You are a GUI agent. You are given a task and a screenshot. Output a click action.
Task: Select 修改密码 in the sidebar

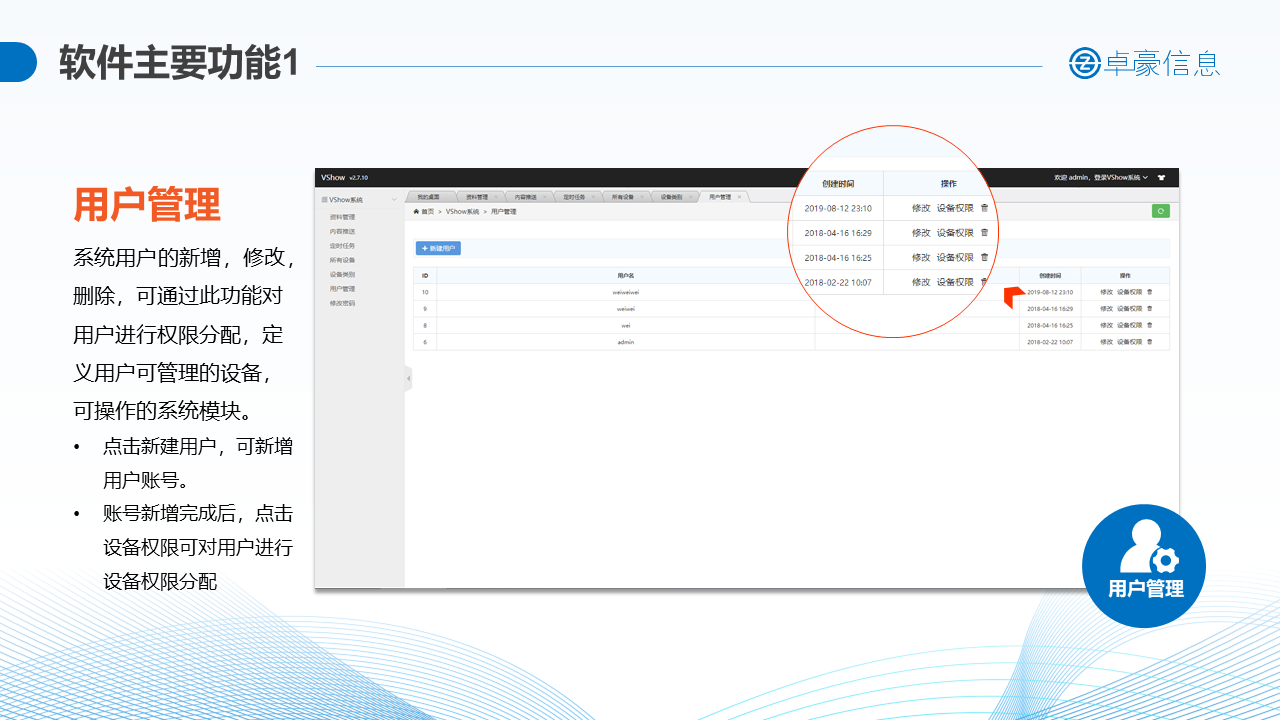[342, 303]
